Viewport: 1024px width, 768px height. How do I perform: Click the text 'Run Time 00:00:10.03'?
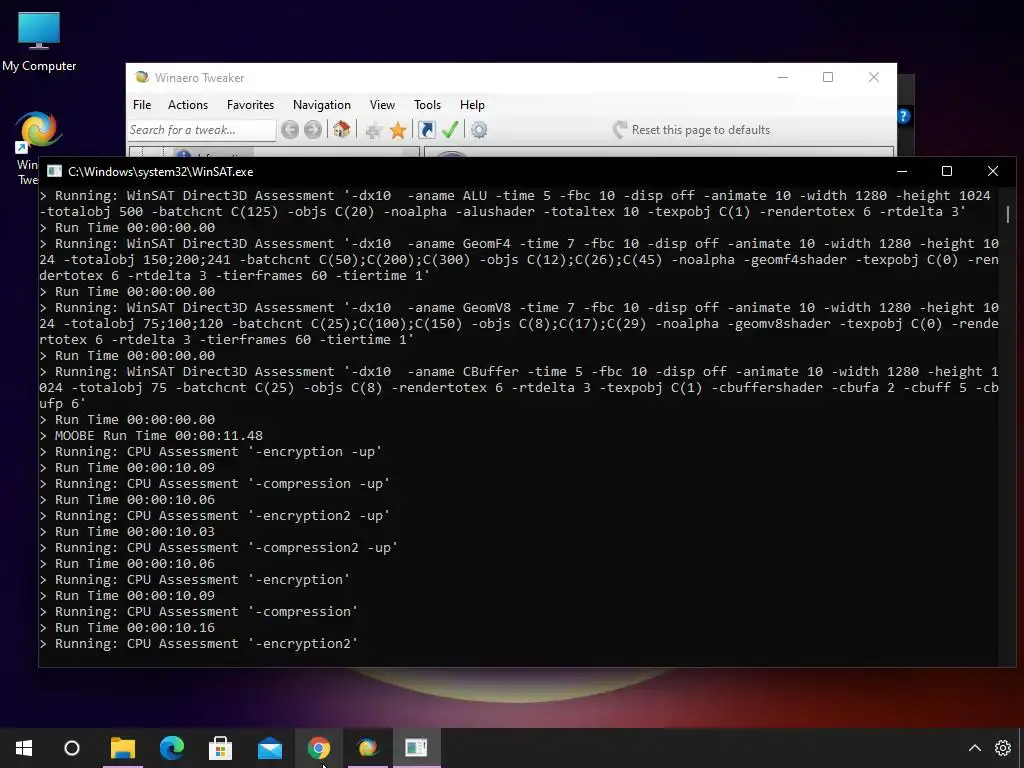click(x=135, y=532)
